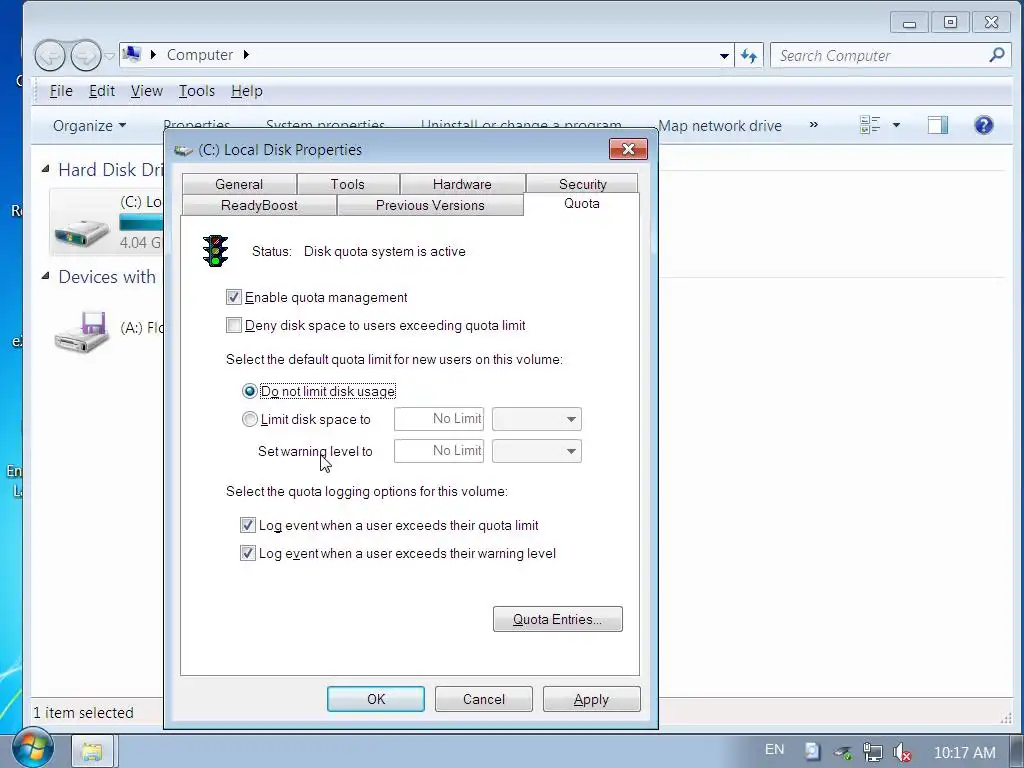Open the File menu
The image size is (1024, 768).
pos(61,91)
